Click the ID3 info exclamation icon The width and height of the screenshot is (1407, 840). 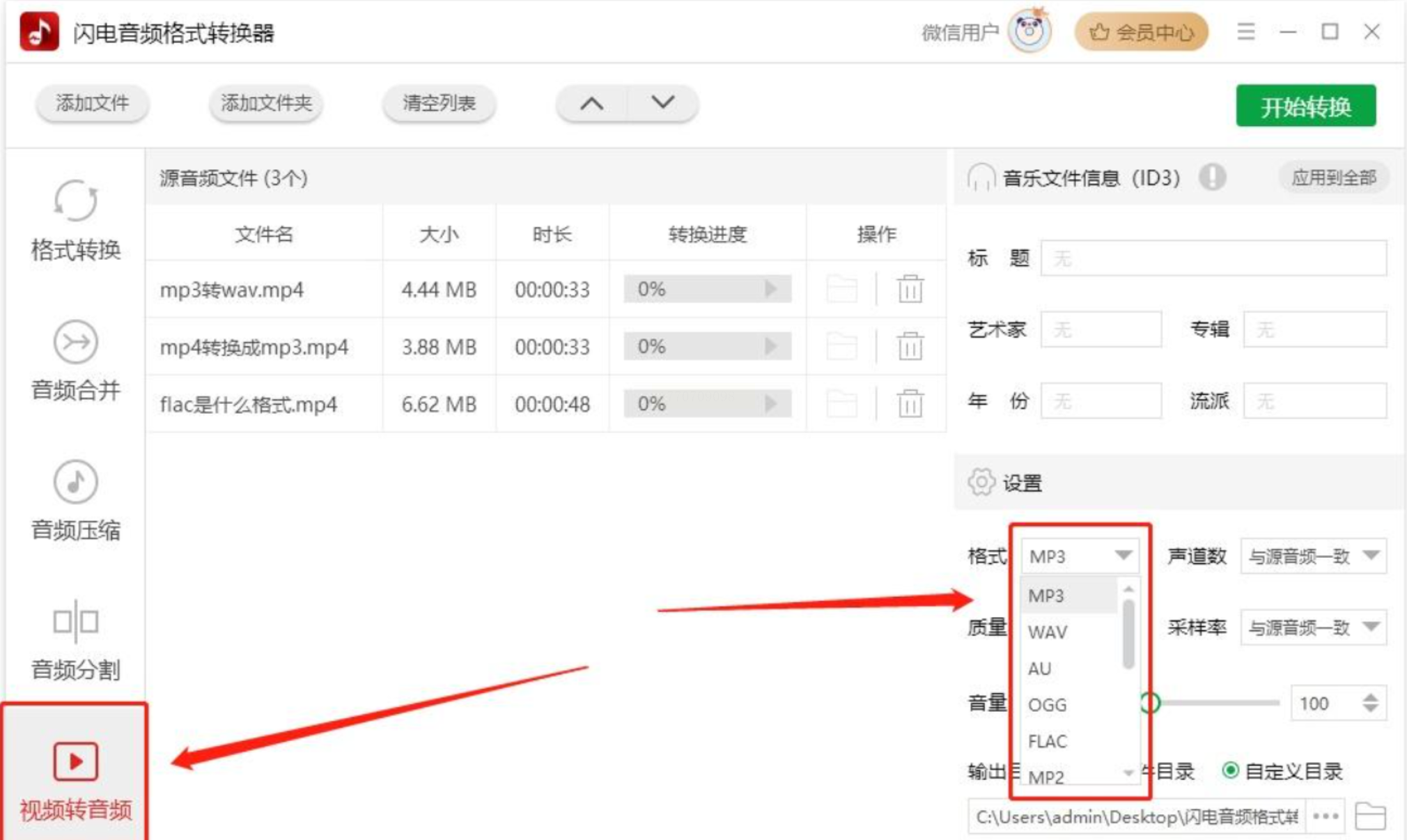[1212, 178]
